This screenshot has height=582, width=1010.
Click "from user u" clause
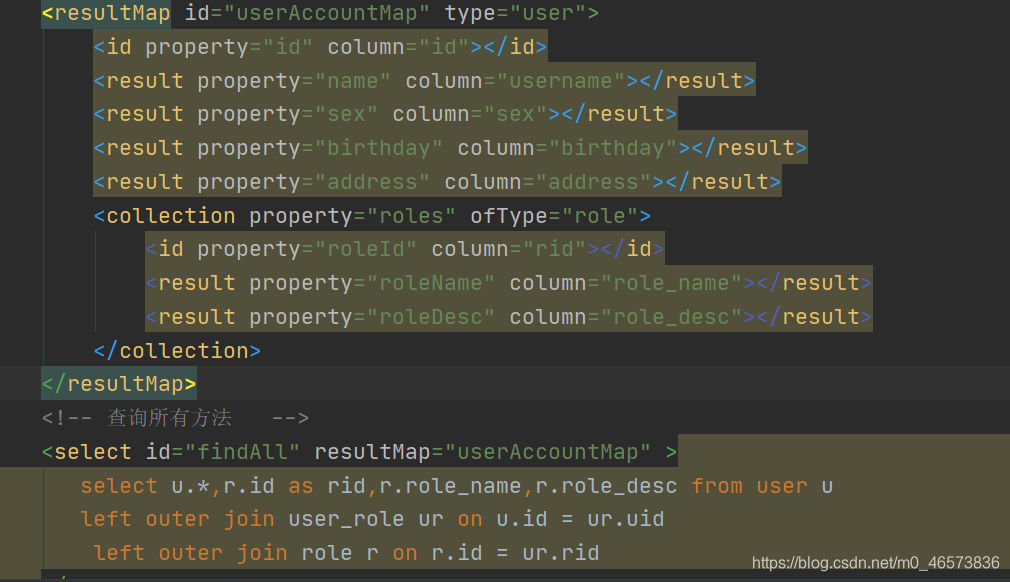click(x=762, y=486)
